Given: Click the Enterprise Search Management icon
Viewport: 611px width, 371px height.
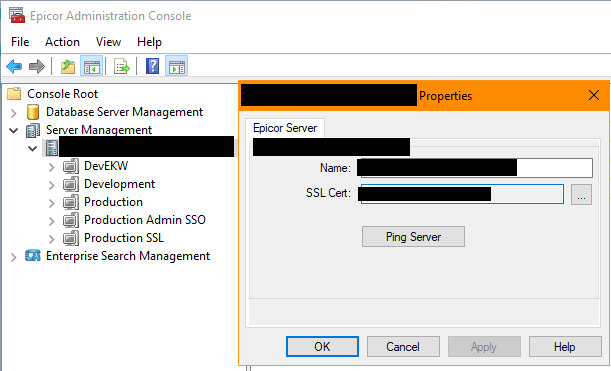Looking at the screenshot, I should click(x=33, y=256).
